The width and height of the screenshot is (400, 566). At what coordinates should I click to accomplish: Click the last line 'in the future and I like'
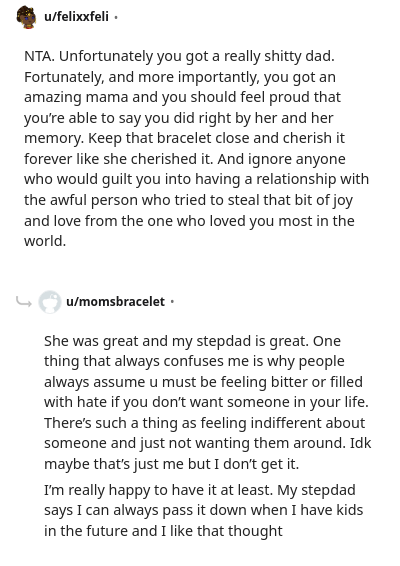pos(163,531)
